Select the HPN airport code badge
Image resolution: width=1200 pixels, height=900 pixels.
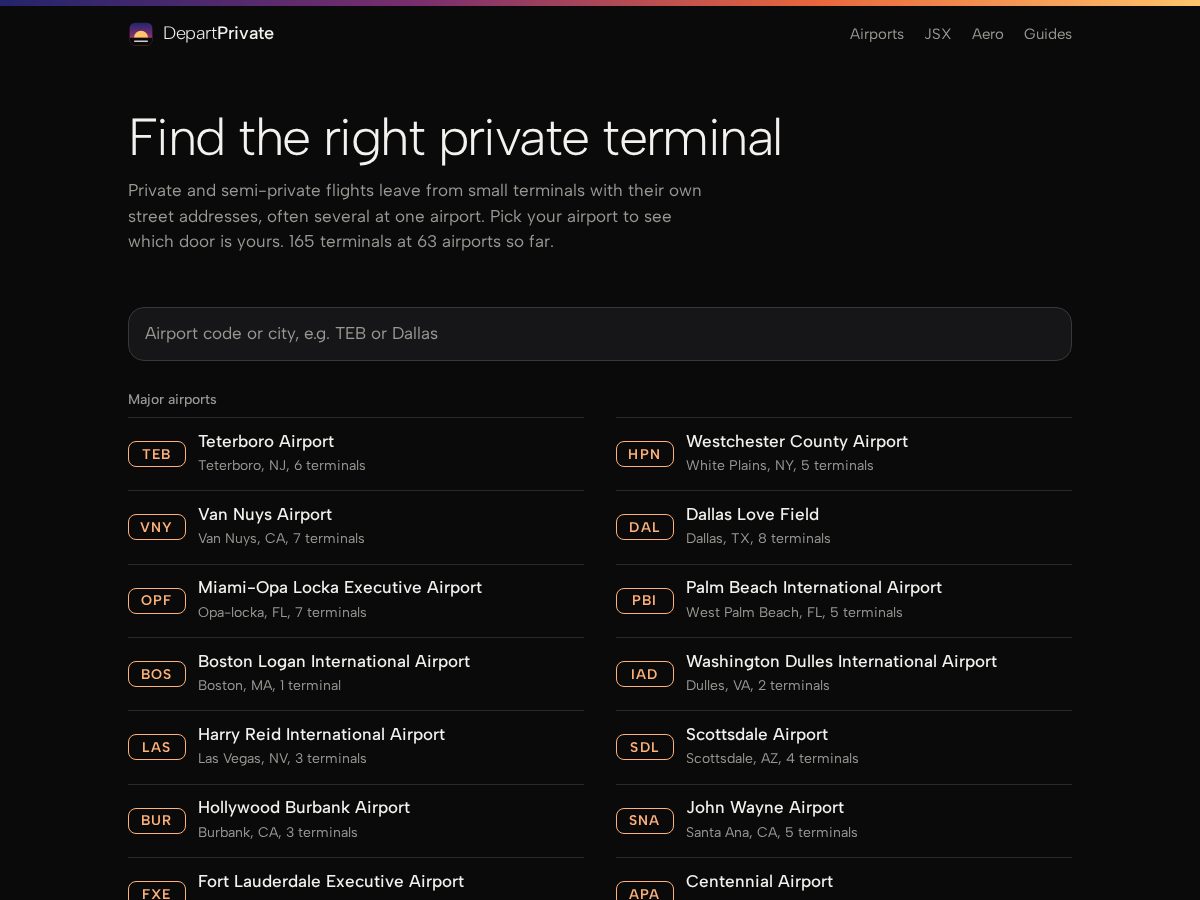(645, 454)
